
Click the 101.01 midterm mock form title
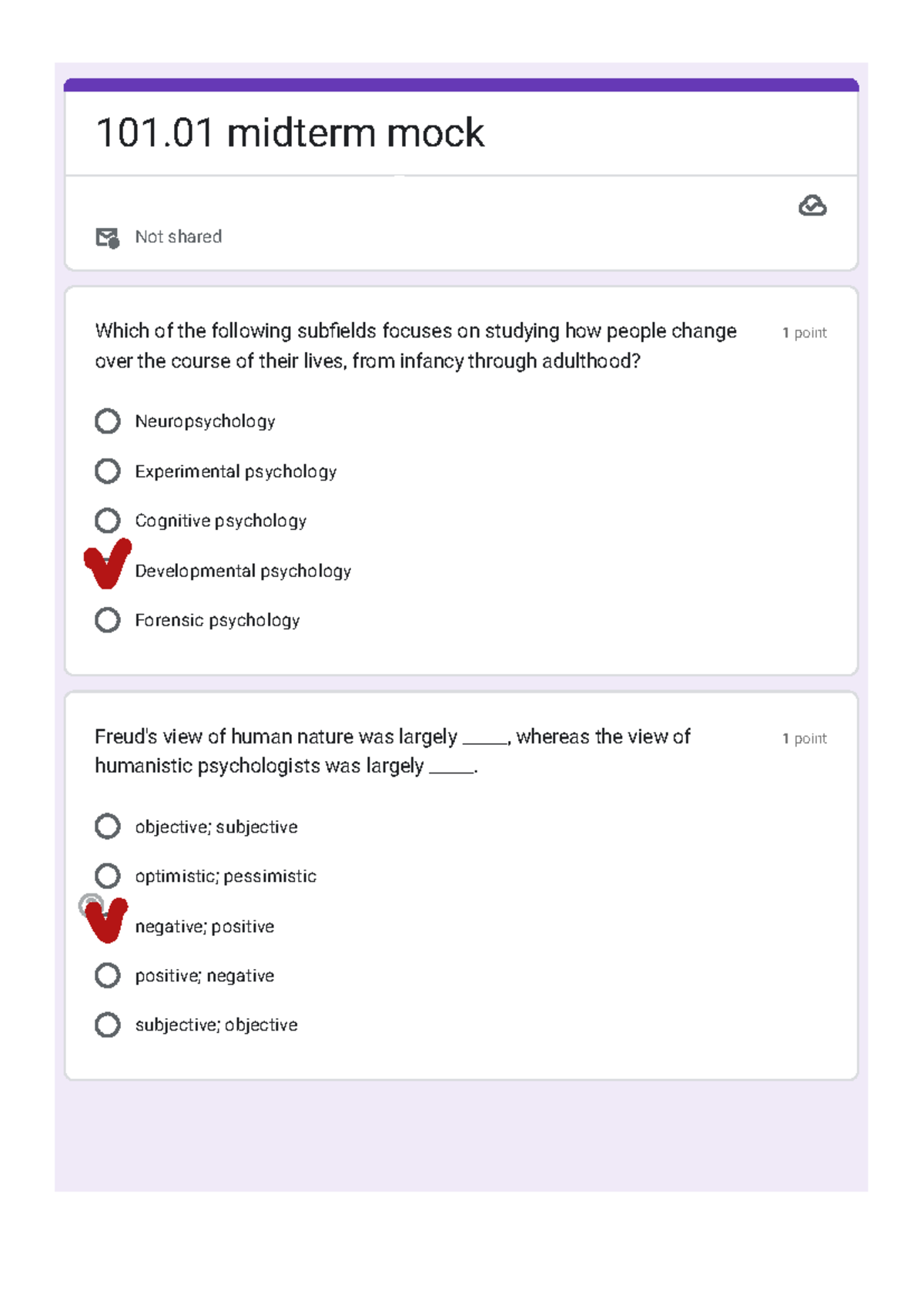pos(290,132)
